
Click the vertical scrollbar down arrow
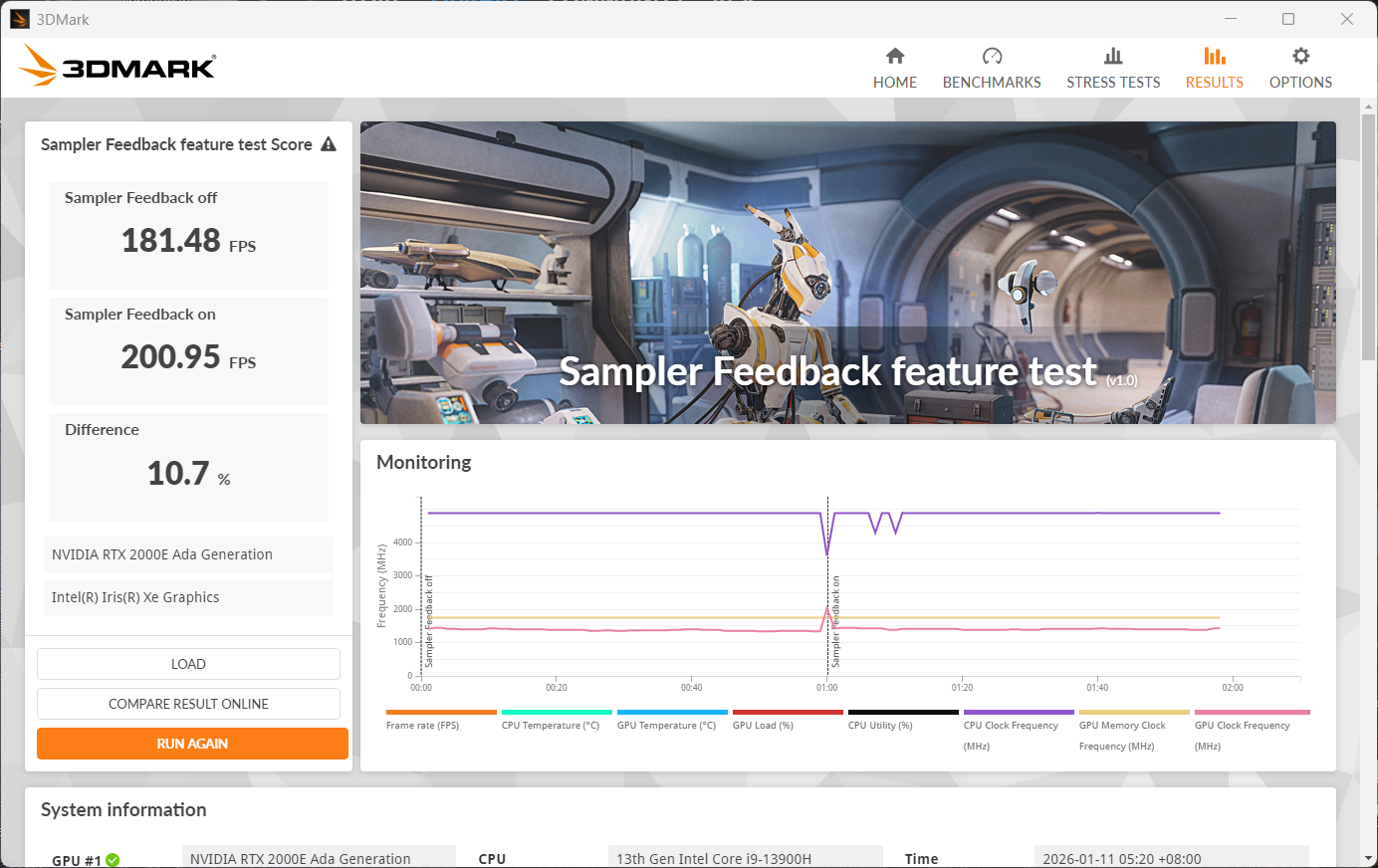1369,858
